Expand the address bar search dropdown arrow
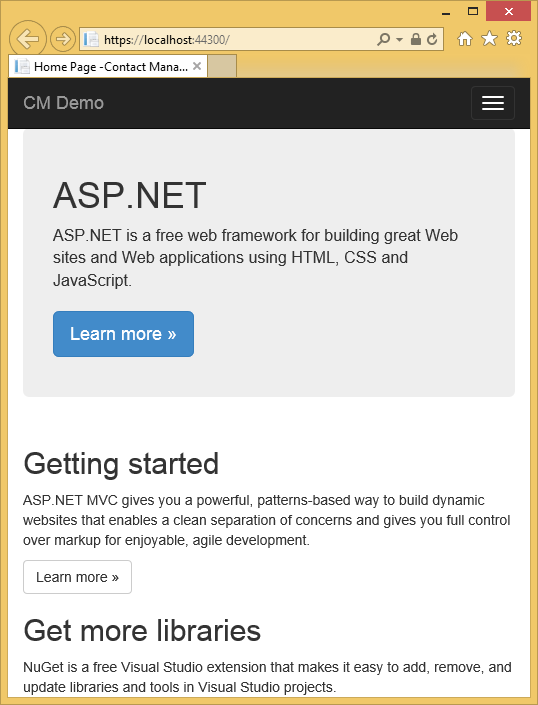Viewport: 538px width, 705px height. (x=399, y=40)
